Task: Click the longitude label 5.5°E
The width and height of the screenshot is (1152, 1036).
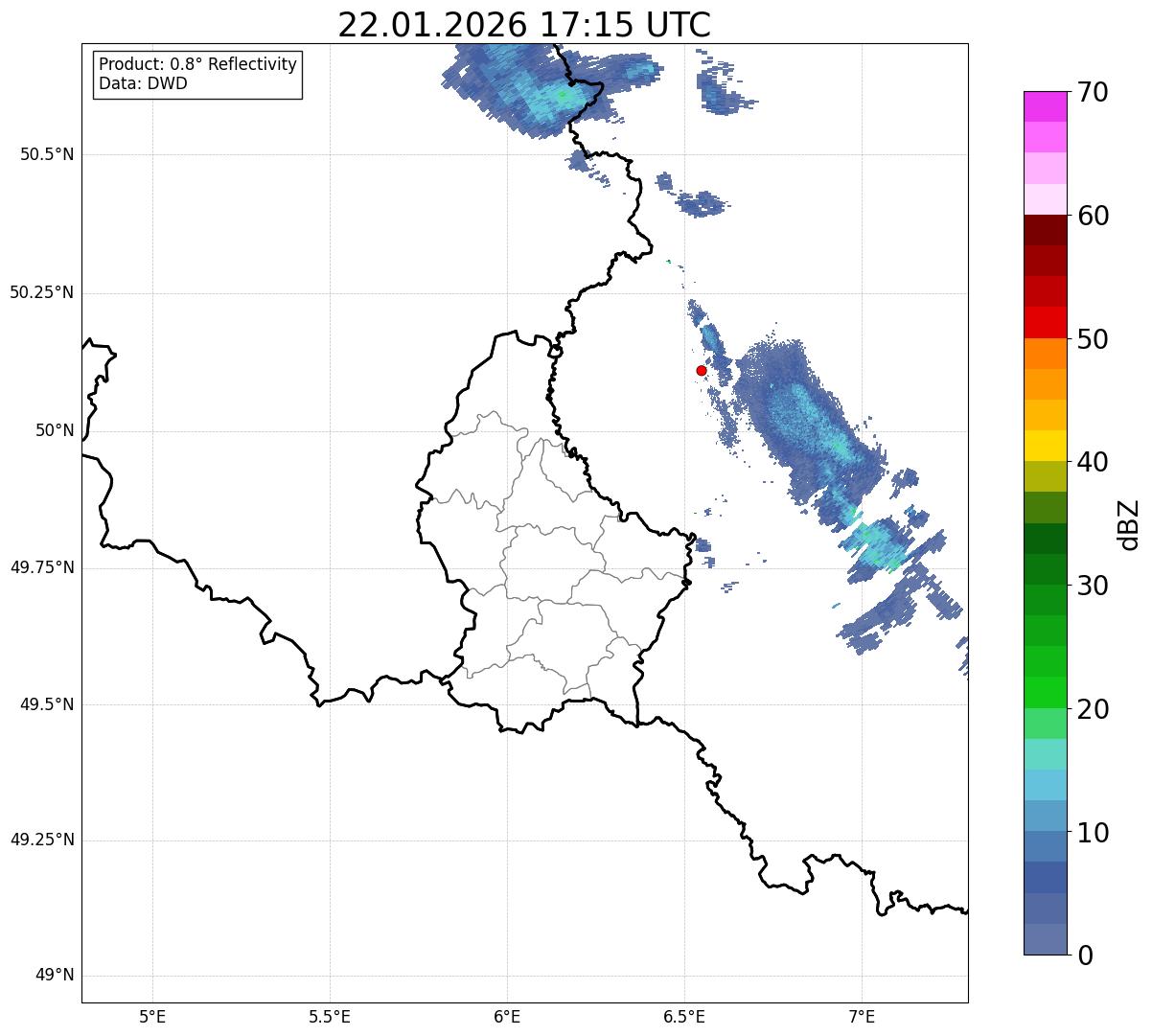Action: (330, 1017)
